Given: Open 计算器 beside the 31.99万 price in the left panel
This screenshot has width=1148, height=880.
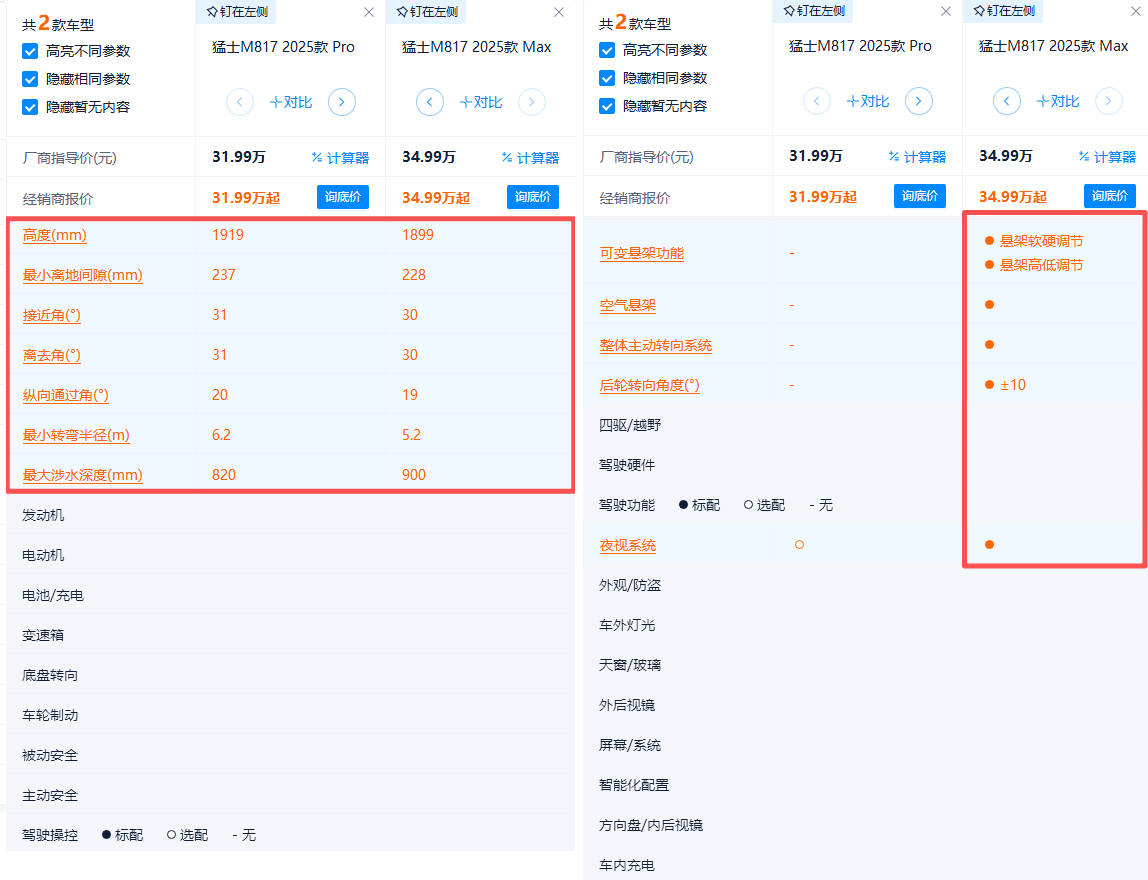Looking at the screenshot, I should click(x=340, y=157).
